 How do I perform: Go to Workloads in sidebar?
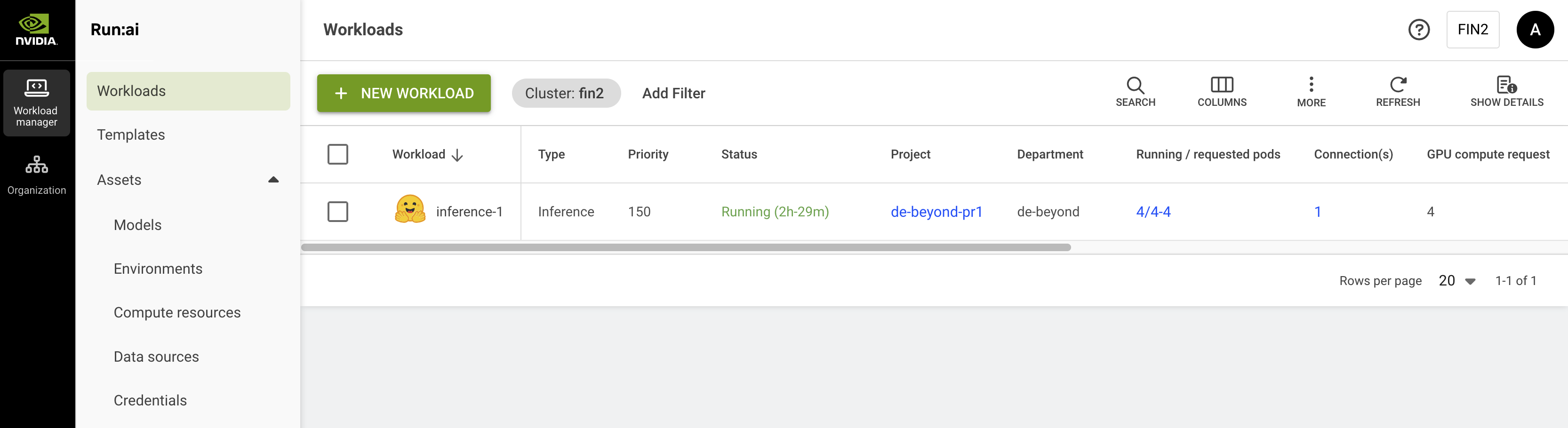click(188, 91)
